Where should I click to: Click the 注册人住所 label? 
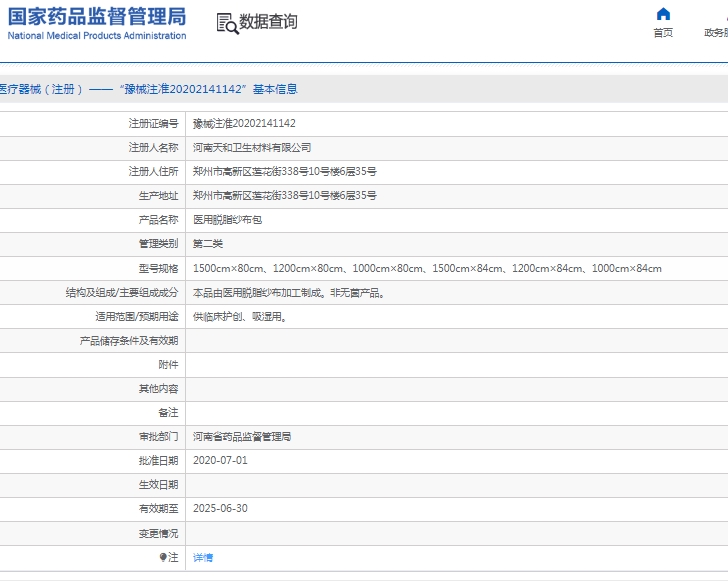tap(153, 171)
